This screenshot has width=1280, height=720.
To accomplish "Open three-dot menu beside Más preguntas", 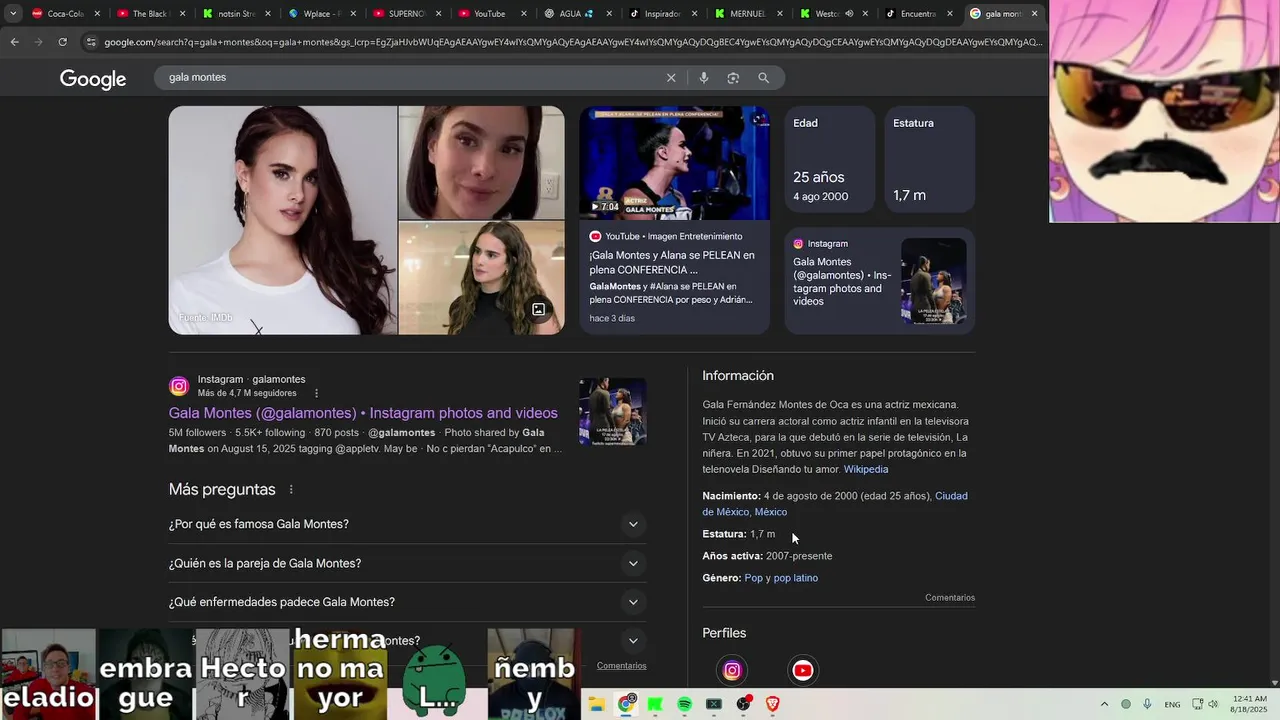I will tap(291, 490).
